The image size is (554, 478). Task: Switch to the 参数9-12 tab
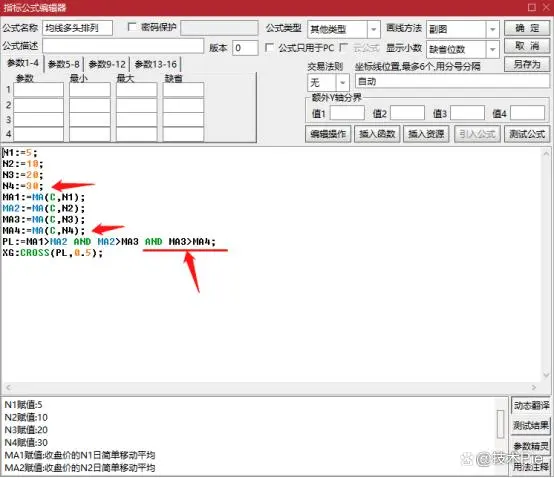coord(107,64)
